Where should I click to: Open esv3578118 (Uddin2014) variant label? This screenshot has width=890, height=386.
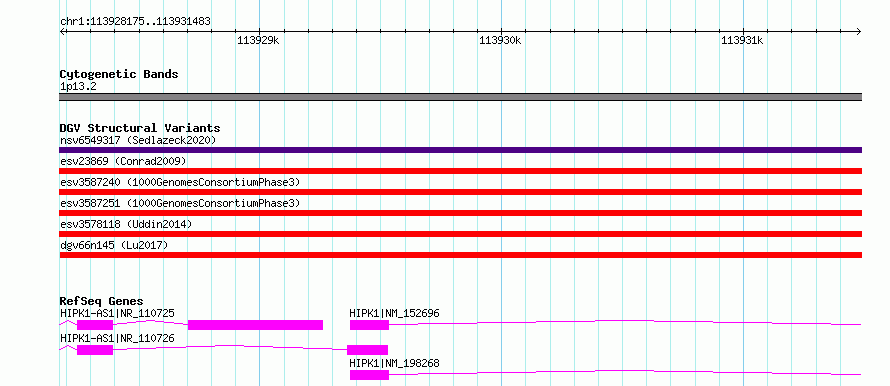pos(126,224)
